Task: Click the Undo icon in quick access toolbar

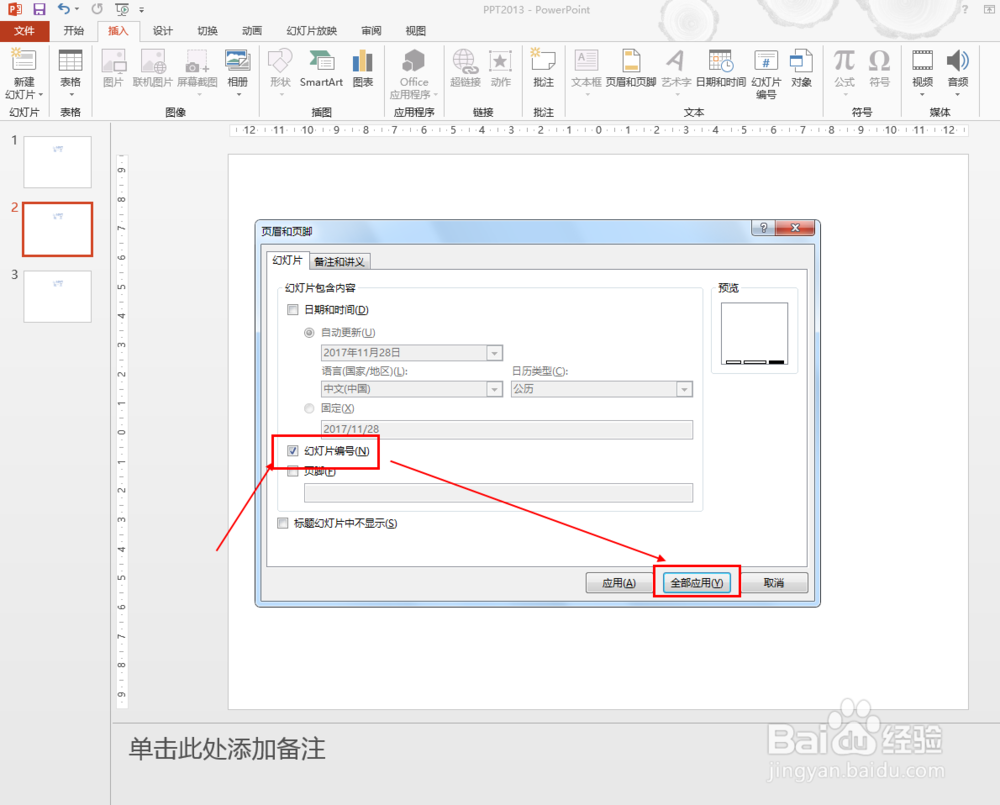Action: click(63, 9)
